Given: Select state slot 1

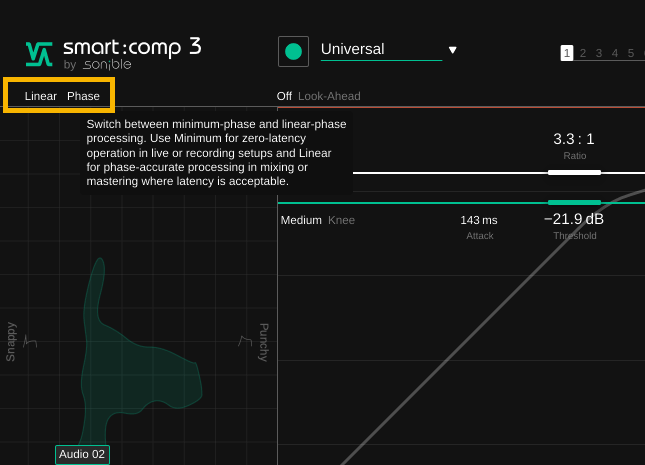Looking at the screenshot, I should 567,53.
